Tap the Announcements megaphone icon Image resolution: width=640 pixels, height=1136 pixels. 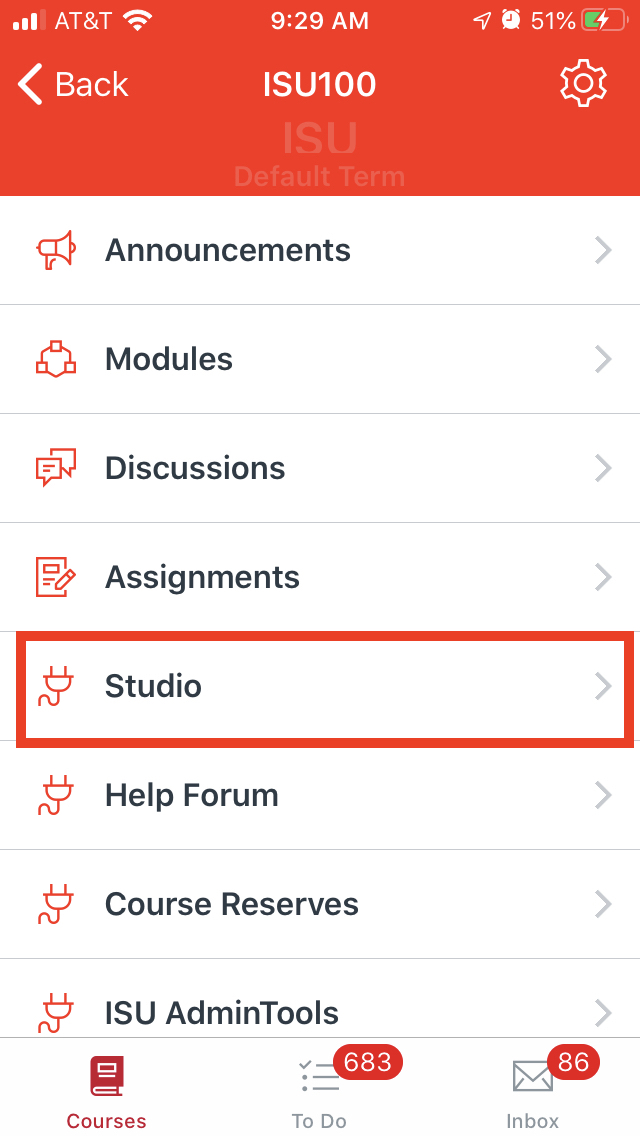pyautogui.click(x=56, y=250)
